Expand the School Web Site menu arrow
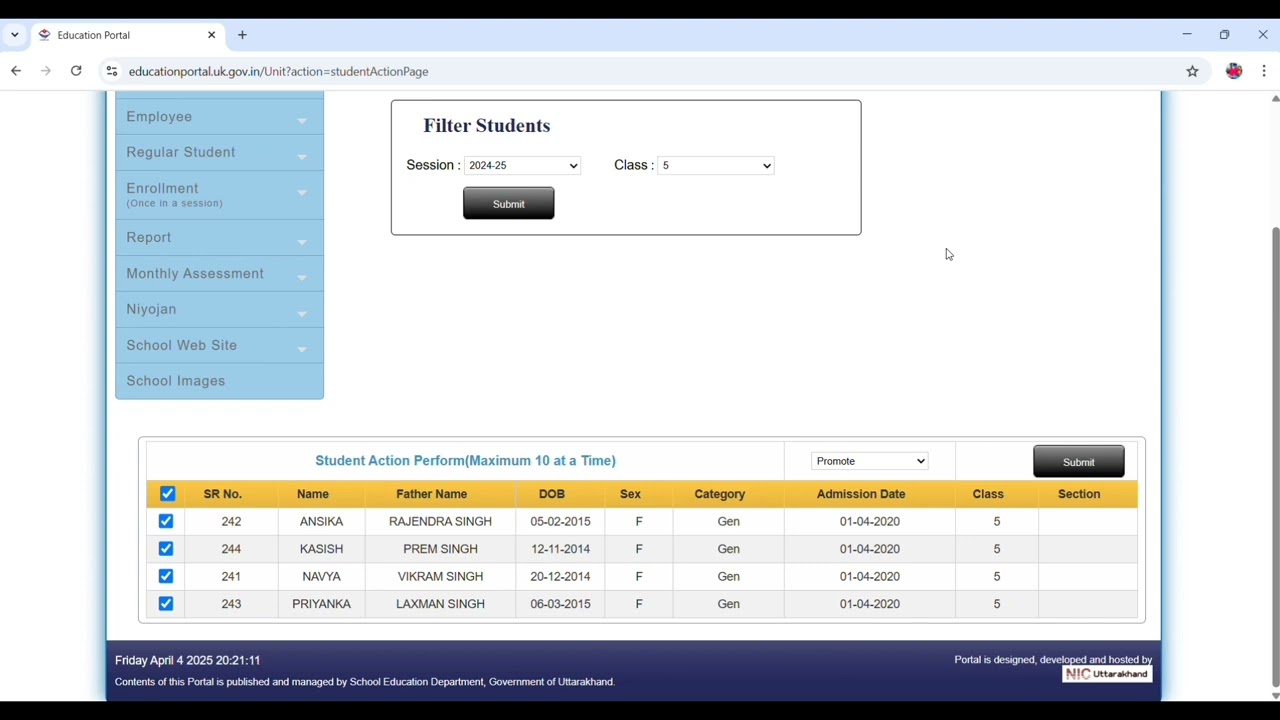The width and height of the screenshot is (1280, 720). (302, 350)
